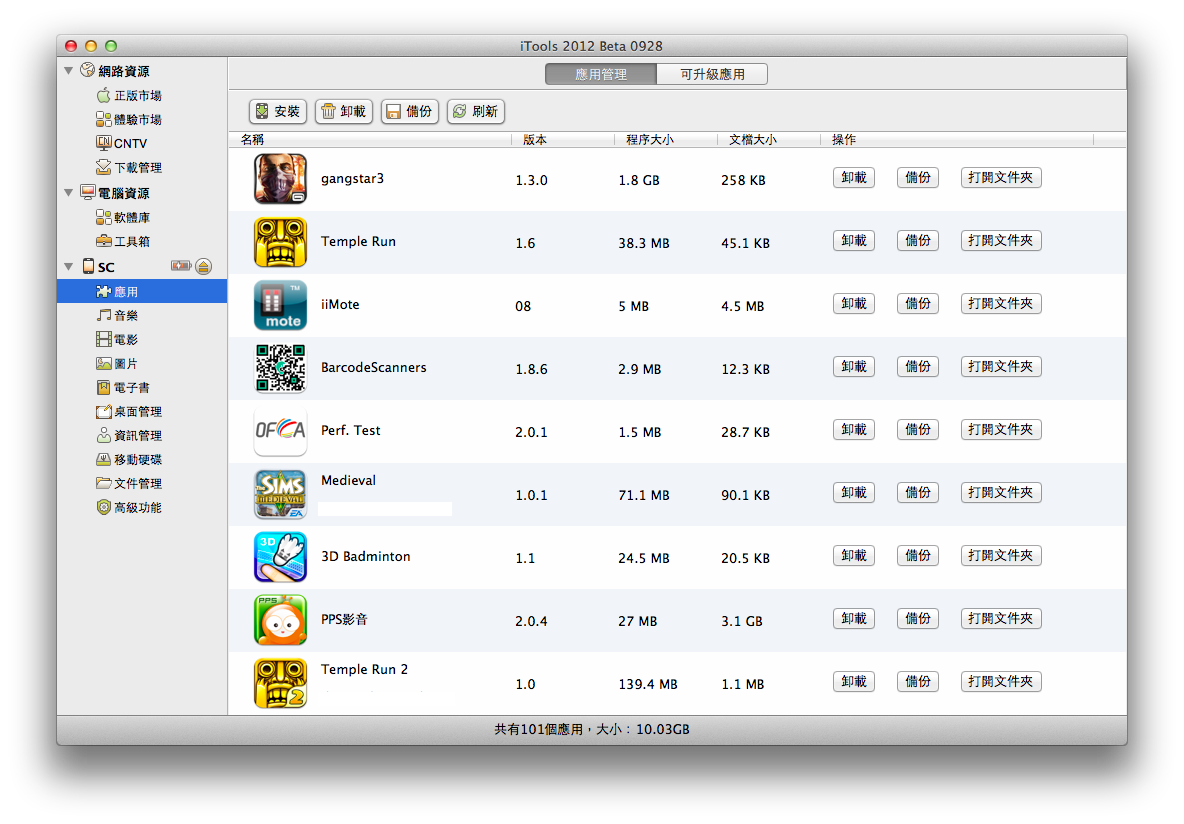Open folder for iiMote via 打開文件夾
The height and width of the screenshot is (824, 1184).
(1000, 304)
